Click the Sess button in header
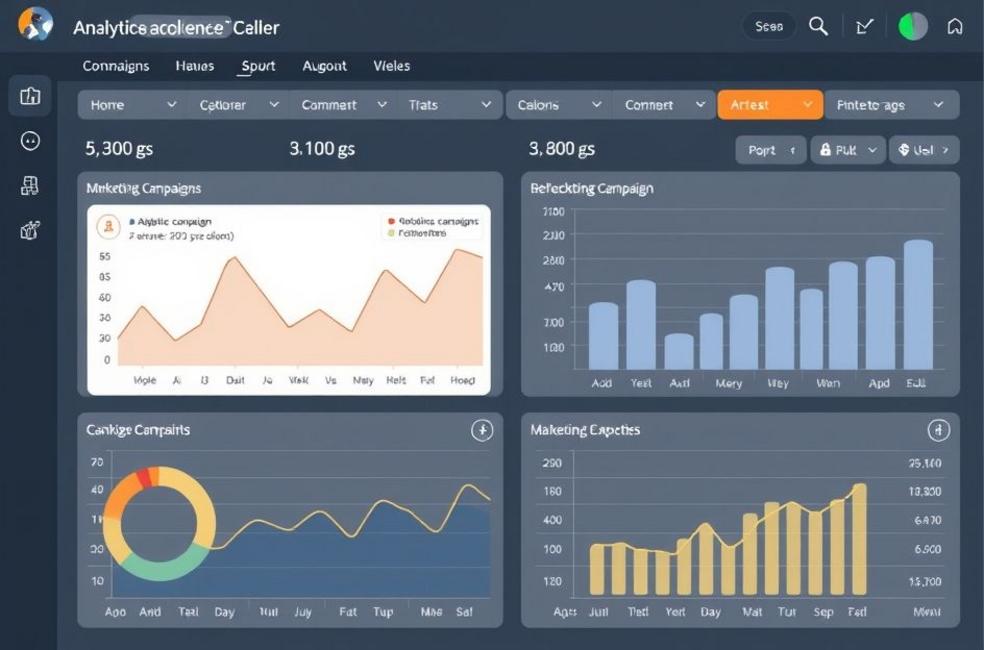The width and height of the screenshot is (984, 650). click(x=769, y=27)
